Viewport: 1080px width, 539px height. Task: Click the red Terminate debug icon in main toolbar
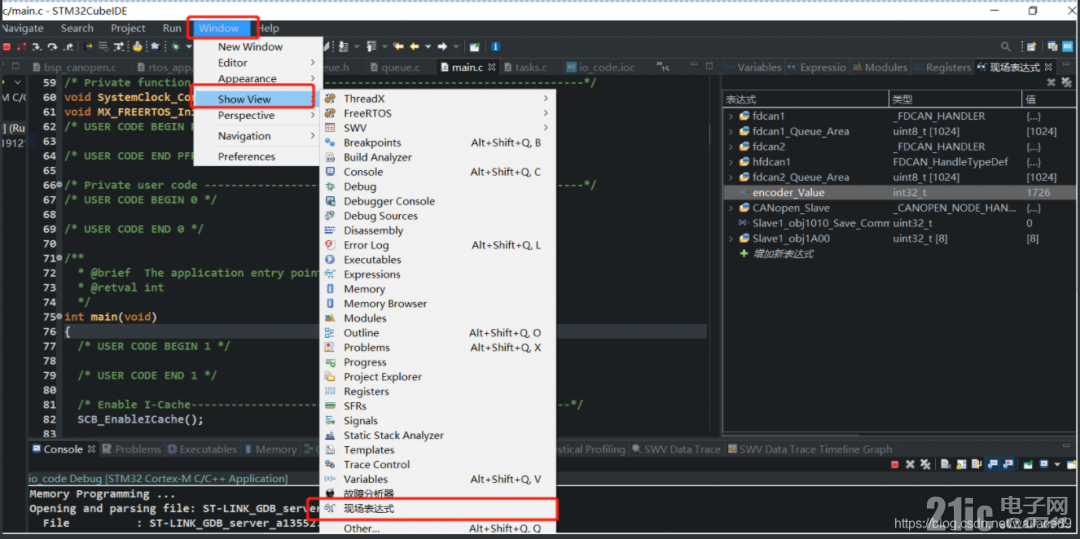point(7,47)
